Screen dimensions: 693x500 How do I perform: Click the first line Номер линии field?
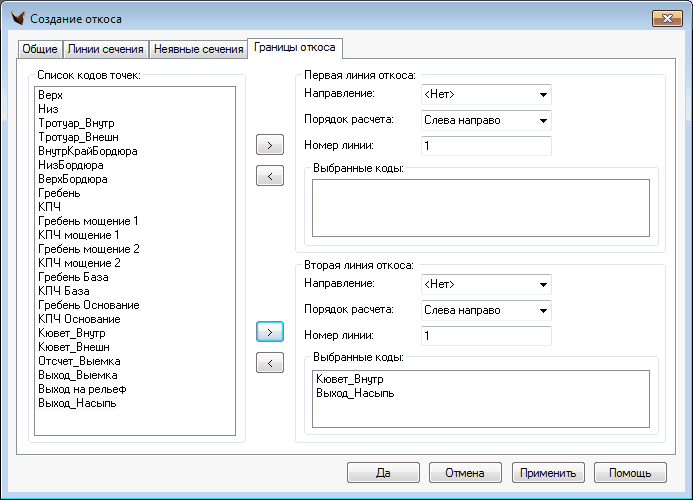(486, 146)
